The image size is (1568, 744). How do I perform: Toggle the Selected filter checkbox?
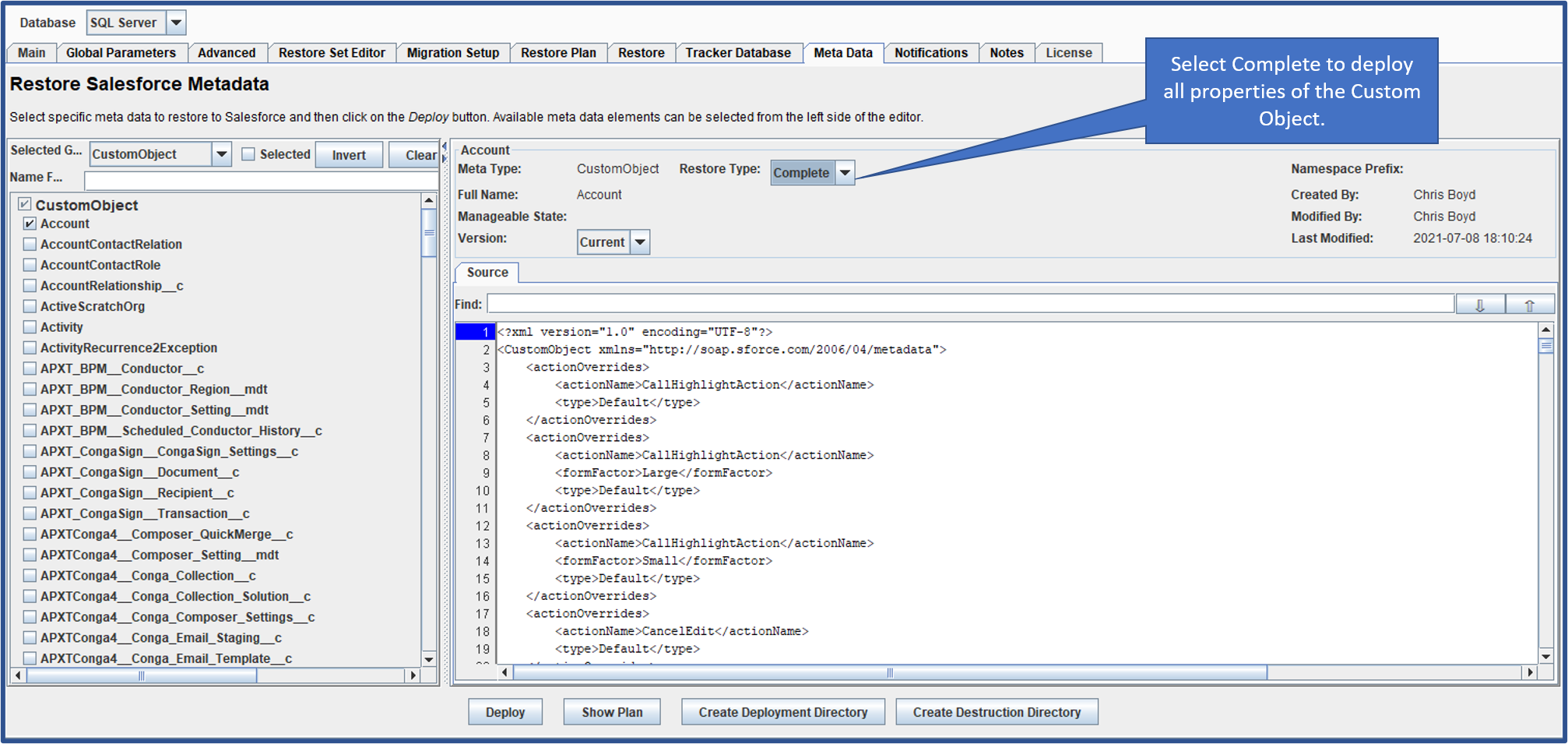248,154
